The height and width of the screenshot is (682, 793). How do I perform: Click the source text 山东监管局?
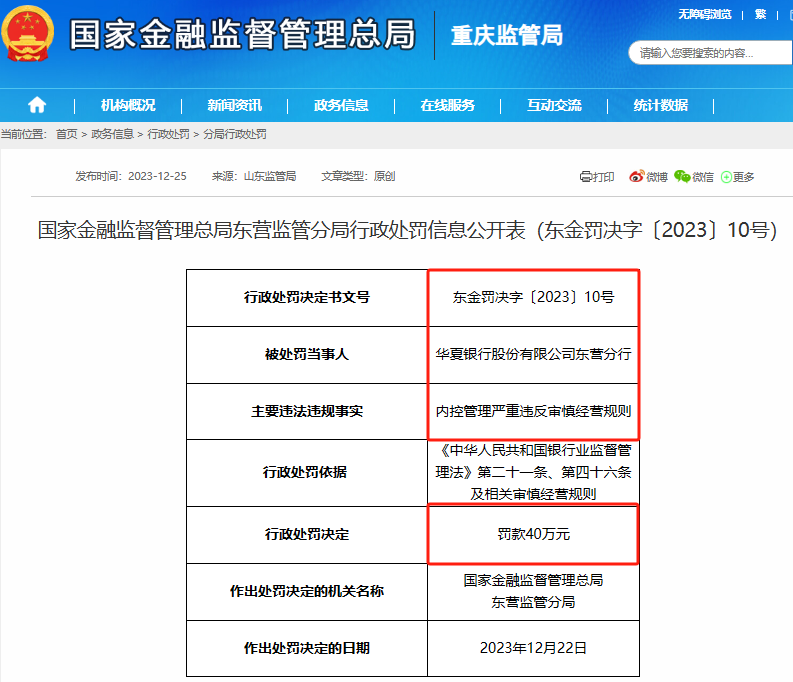(x=270, y=176)
